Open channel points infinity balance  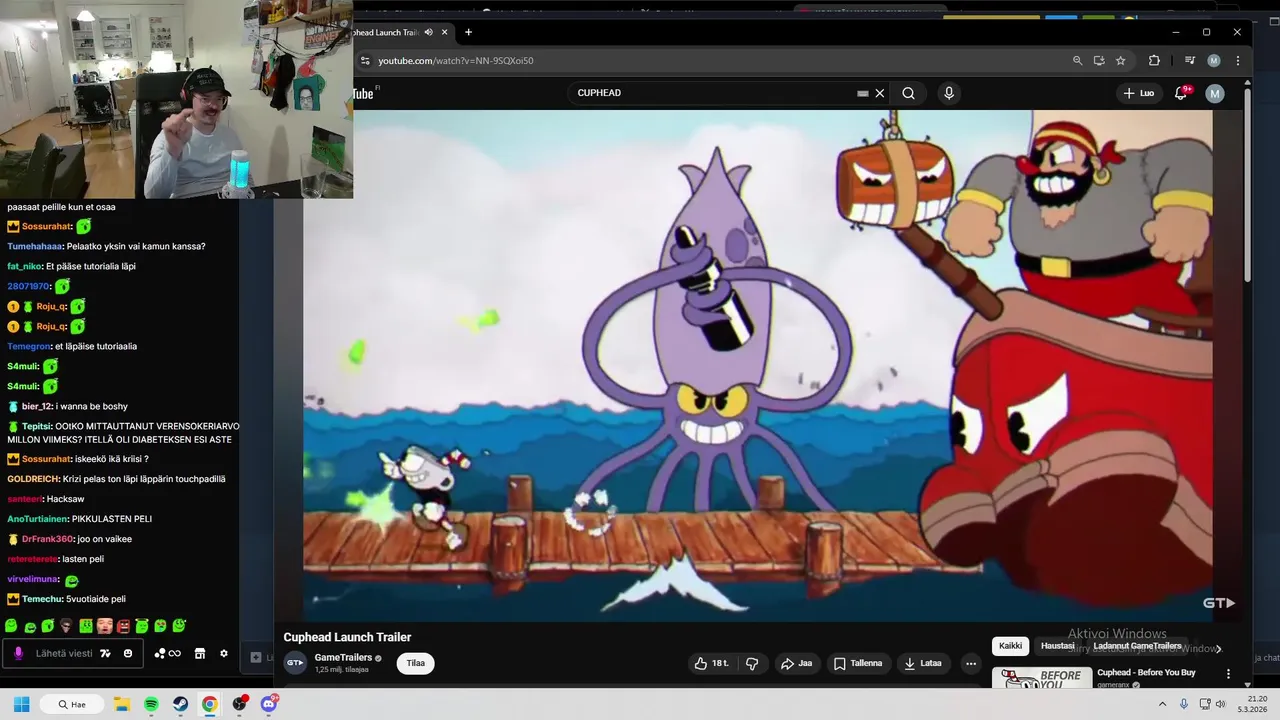167,653
